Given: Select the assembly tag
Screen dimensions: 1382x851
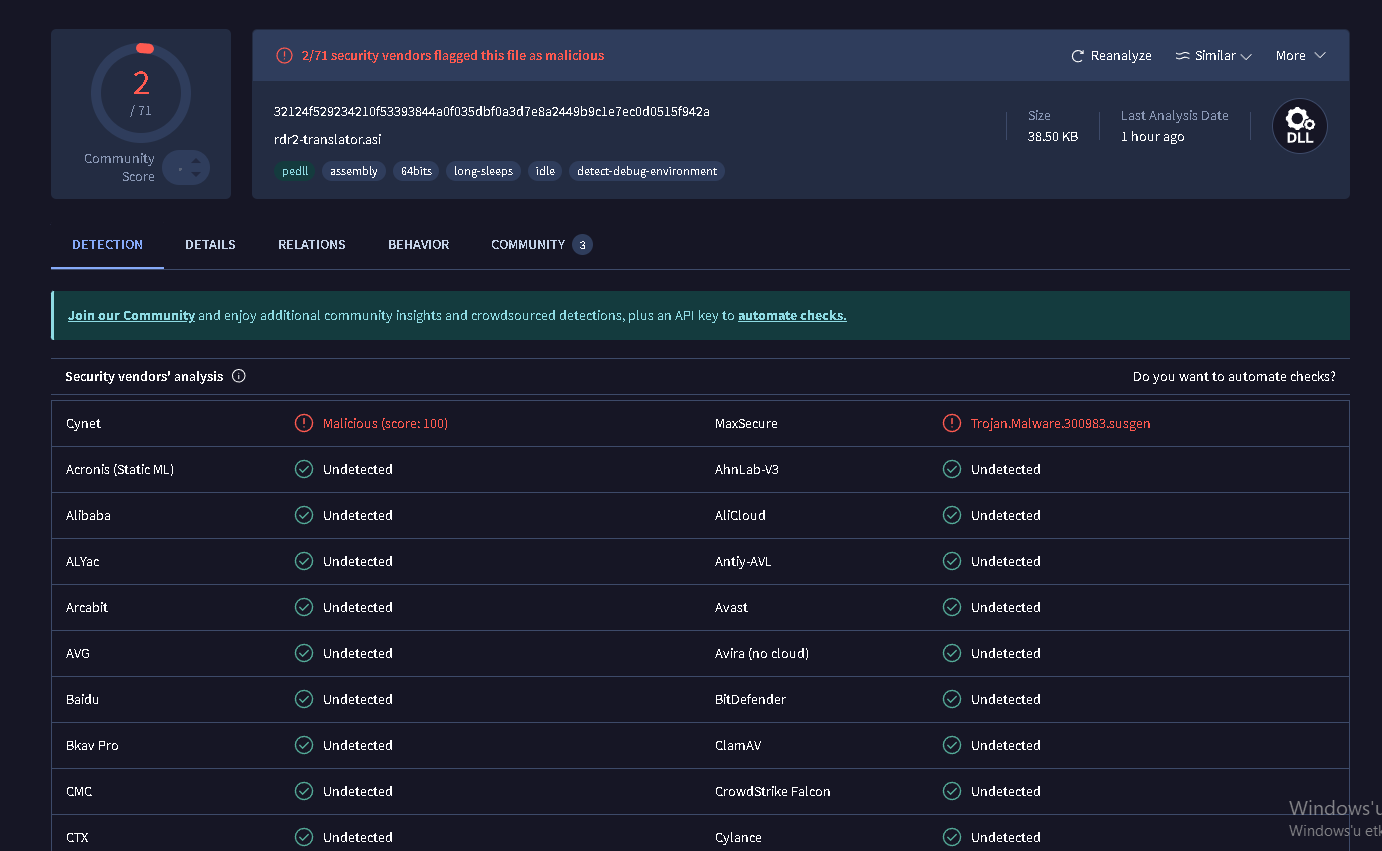Looking at the screenshot, I should 354,171.
